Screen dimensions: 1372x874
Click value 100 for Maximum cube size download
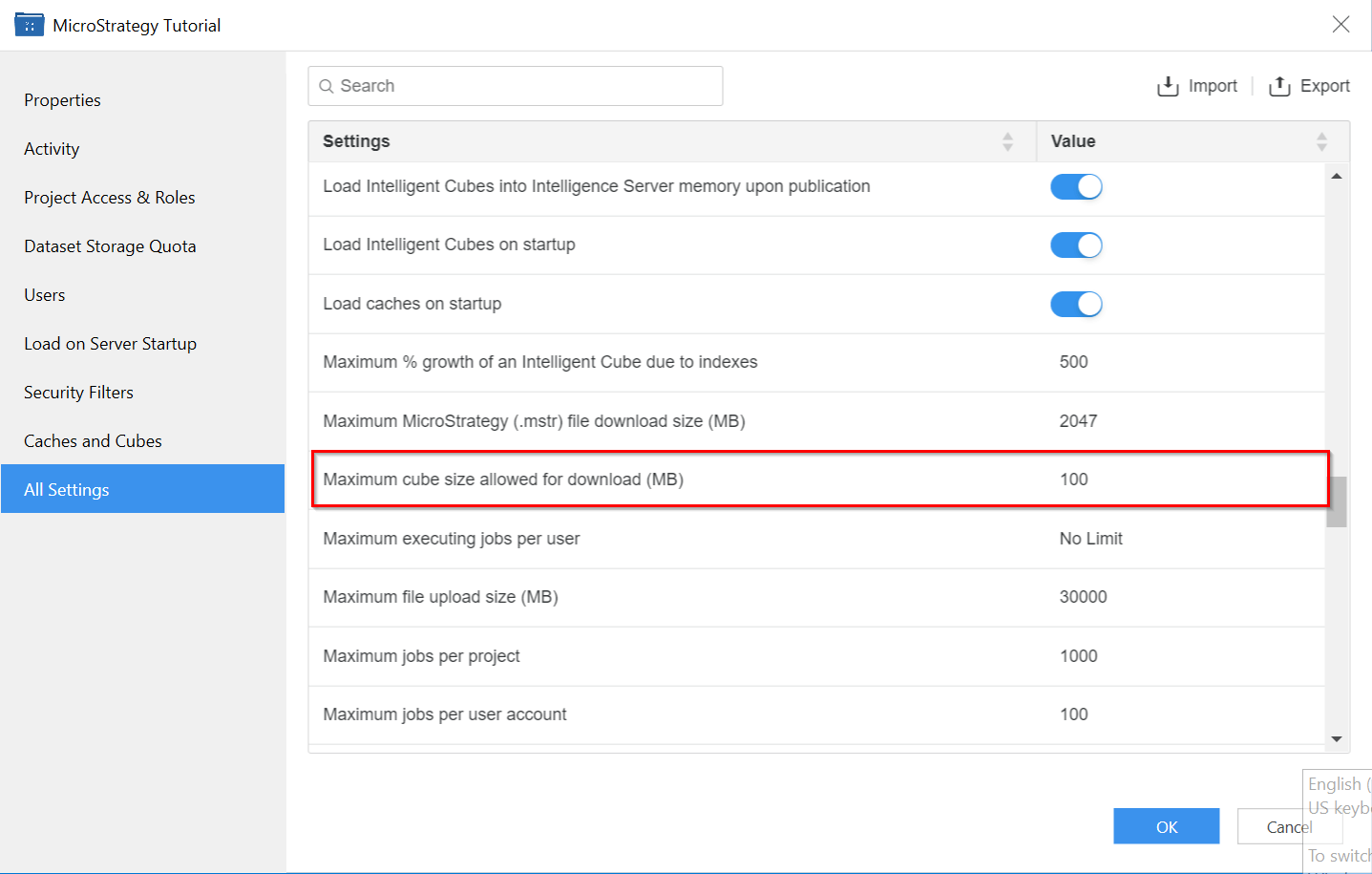1074,480
